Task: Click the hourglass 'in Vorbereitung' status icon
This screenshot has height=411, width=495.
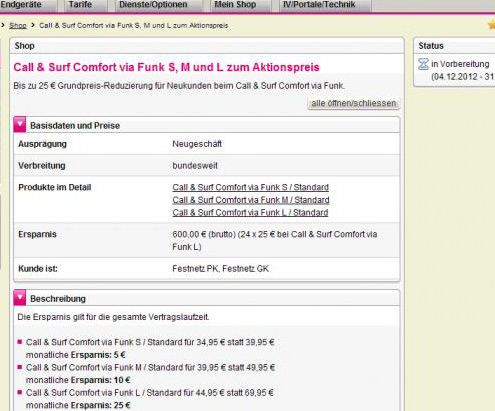Action: tap(423, 64)
